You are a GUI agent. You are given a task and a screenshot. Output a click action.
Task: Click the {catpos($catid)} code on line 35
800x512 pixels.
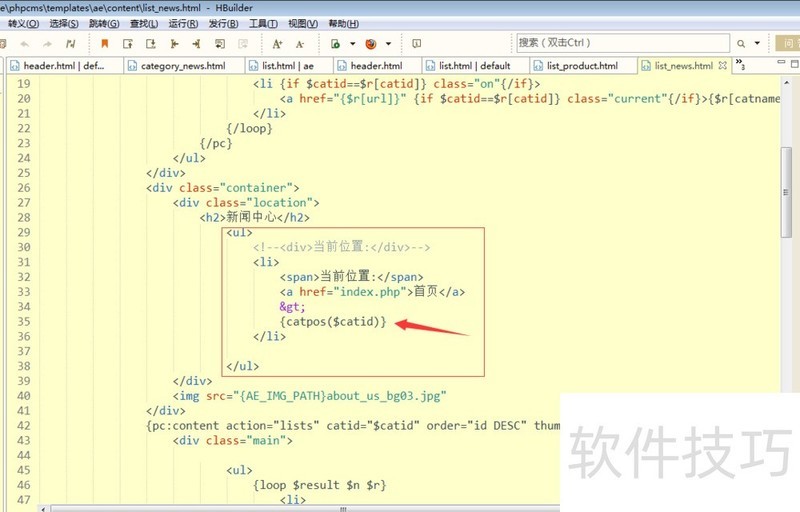[x=333, y=322]
